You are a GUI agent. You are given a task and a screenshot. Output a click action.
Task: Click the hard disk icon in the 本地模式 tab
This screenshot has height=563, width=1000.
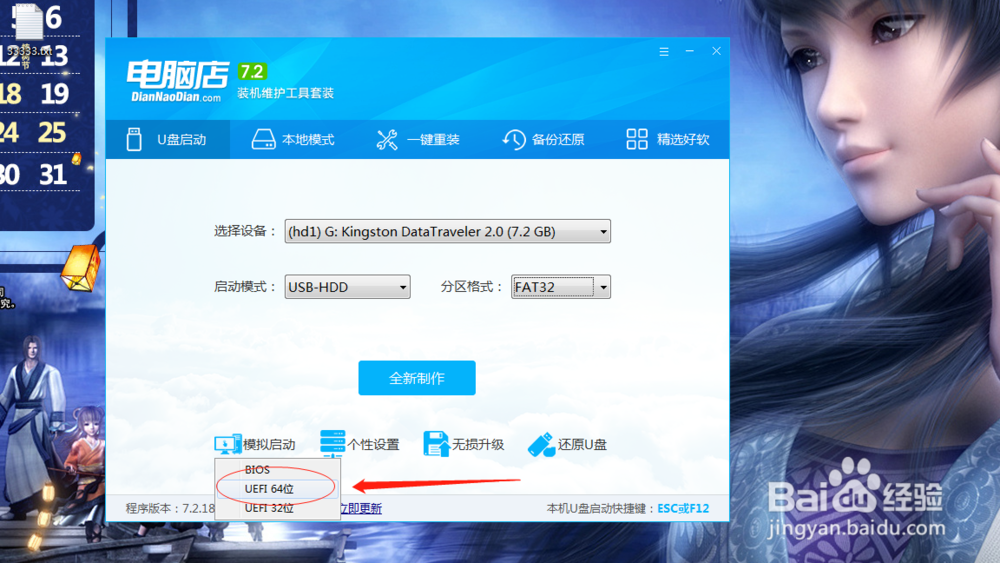tap(263, 139)
